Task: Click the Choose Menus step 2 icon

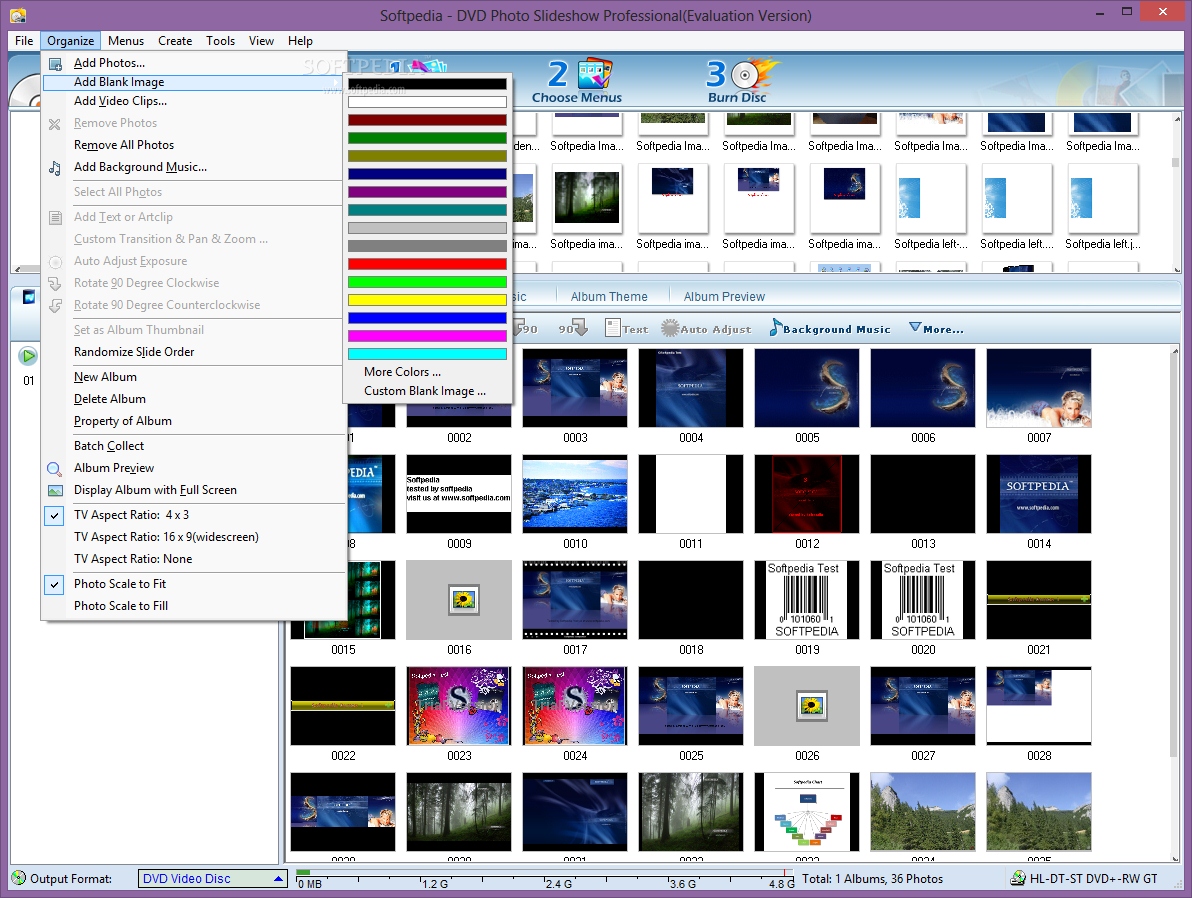Action: coord(594,75)
